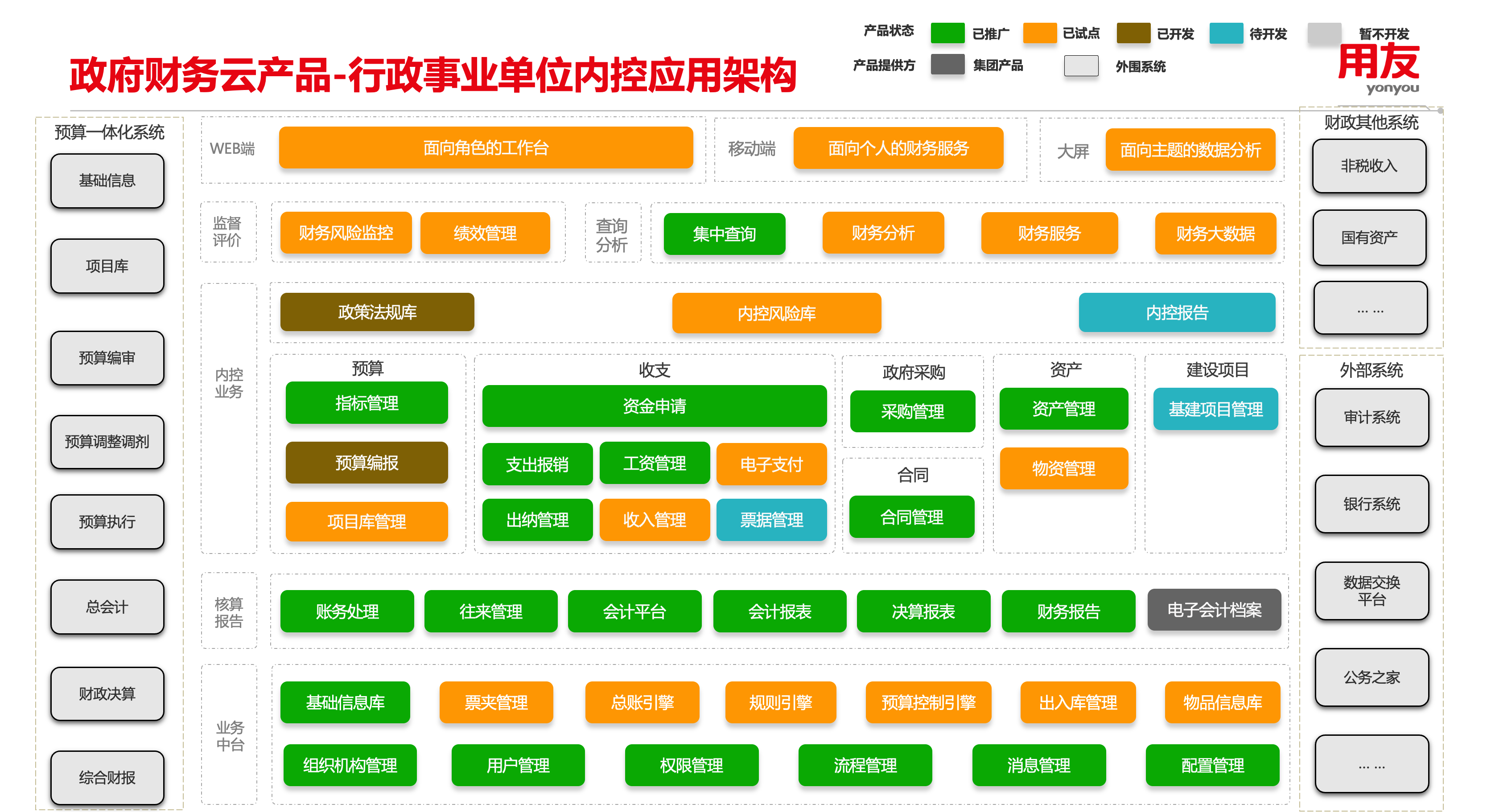Open the 财务大数据 box
Viewport: 1491px width, 812px height.
pos(1215,234)
